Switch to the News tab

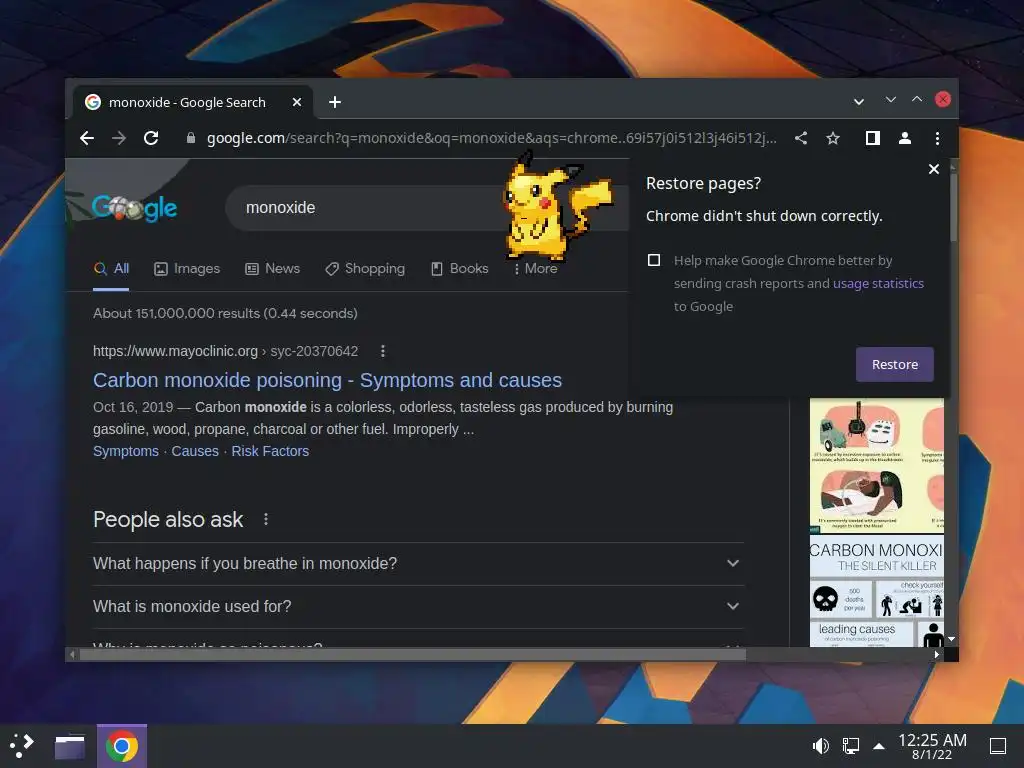(x=272, y=268)
